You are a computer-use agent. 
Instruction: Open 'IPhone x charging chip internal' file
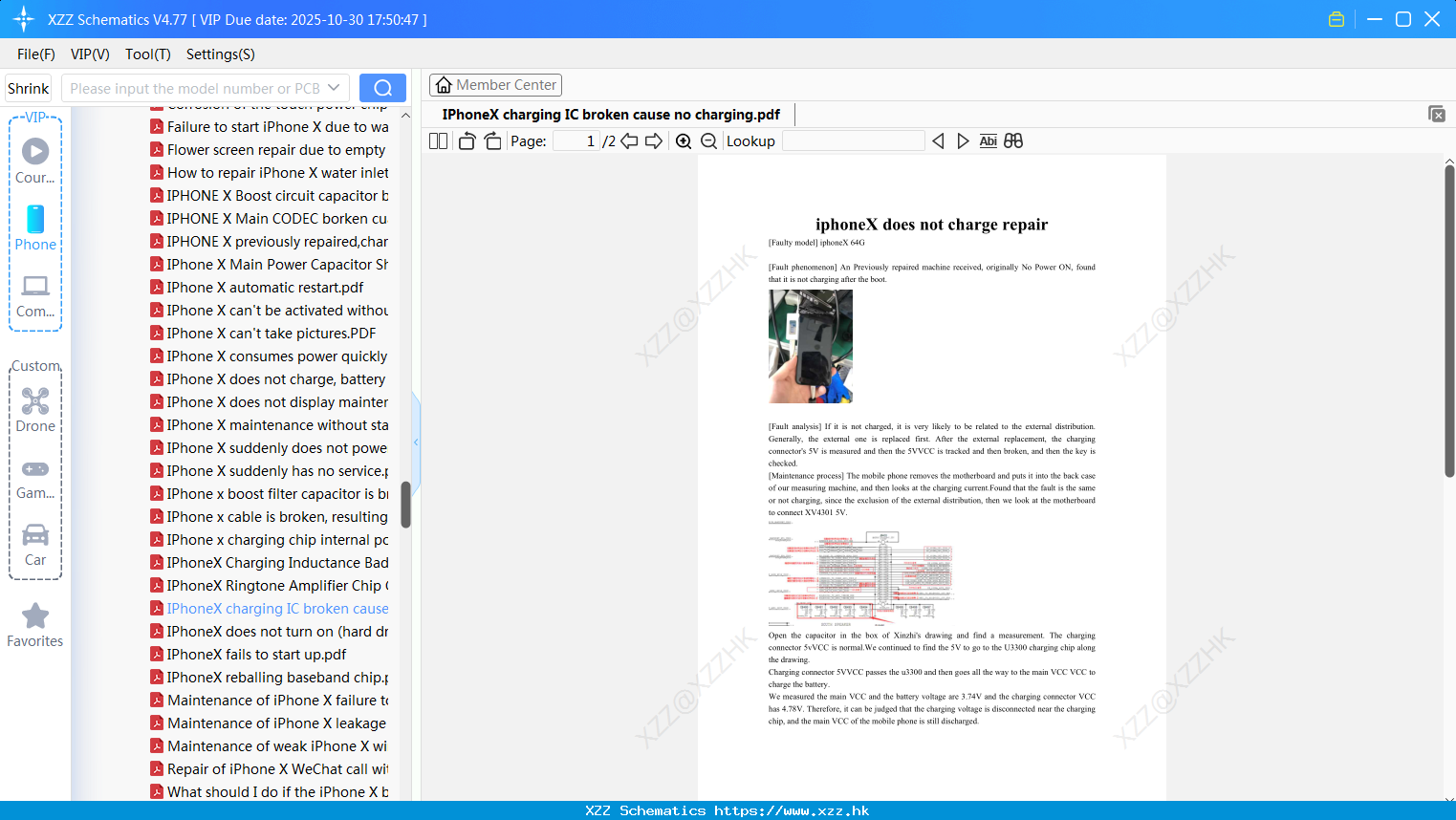coord(270,540)
